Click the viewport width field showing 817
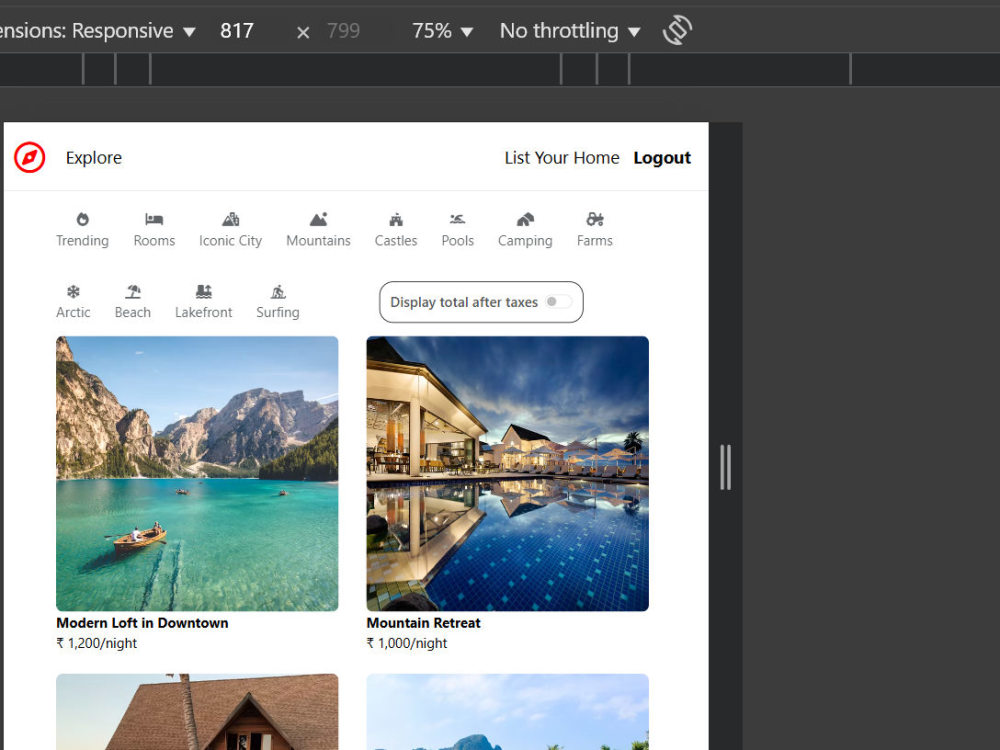This screenshot has height=750, width=1000. point(237,31)
